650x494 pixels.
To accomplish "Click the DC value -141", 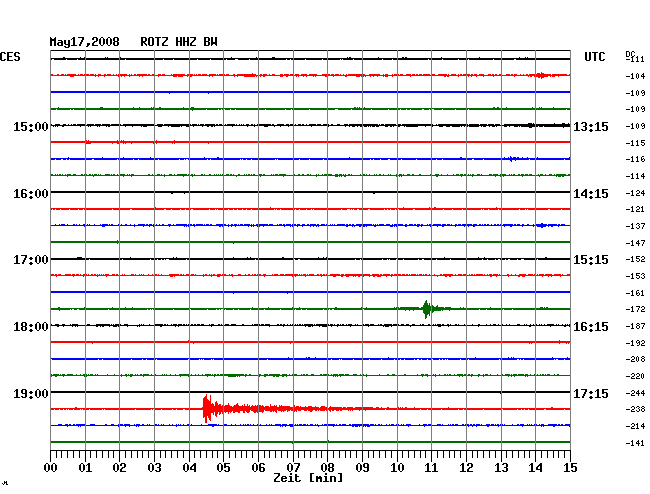I will coord(635,443).
